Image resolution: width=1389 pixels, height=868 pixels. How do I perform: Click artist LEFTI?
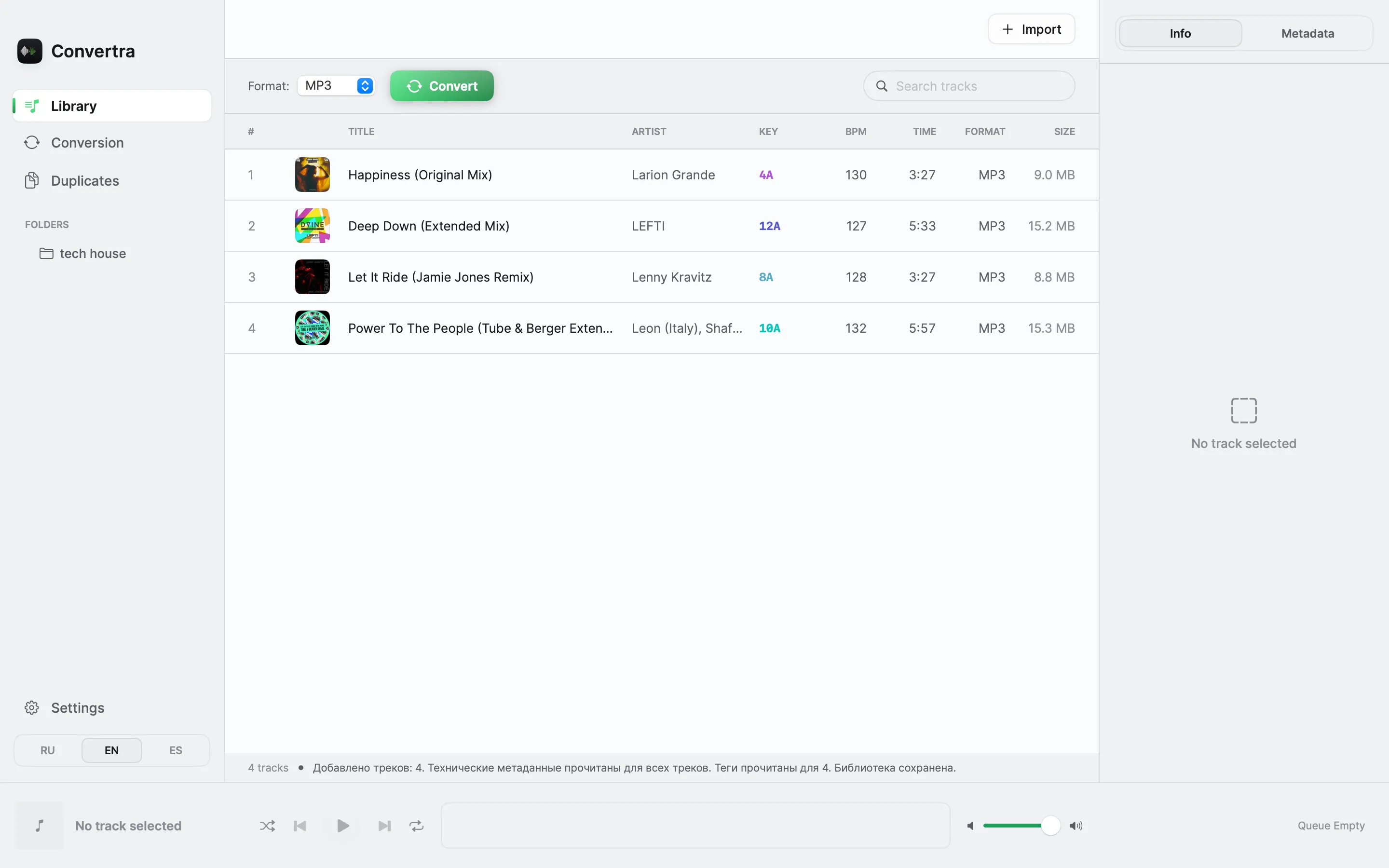click(648, 226)
